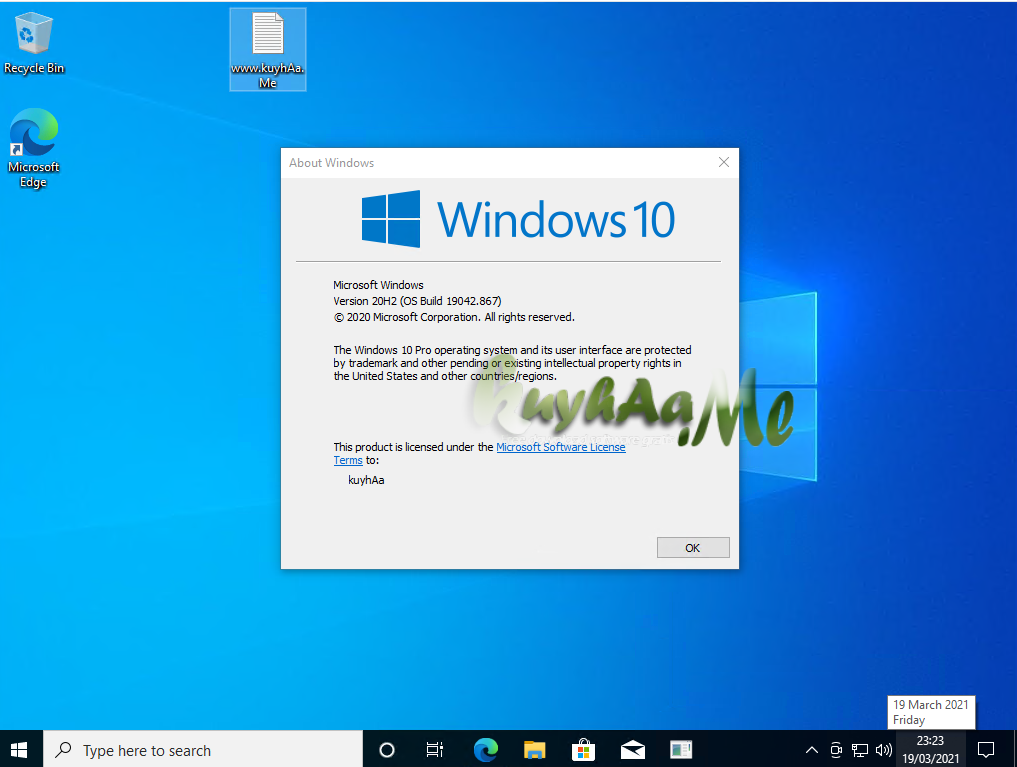Open network status tray icon

pyautogui.click(x=860, y=749)
